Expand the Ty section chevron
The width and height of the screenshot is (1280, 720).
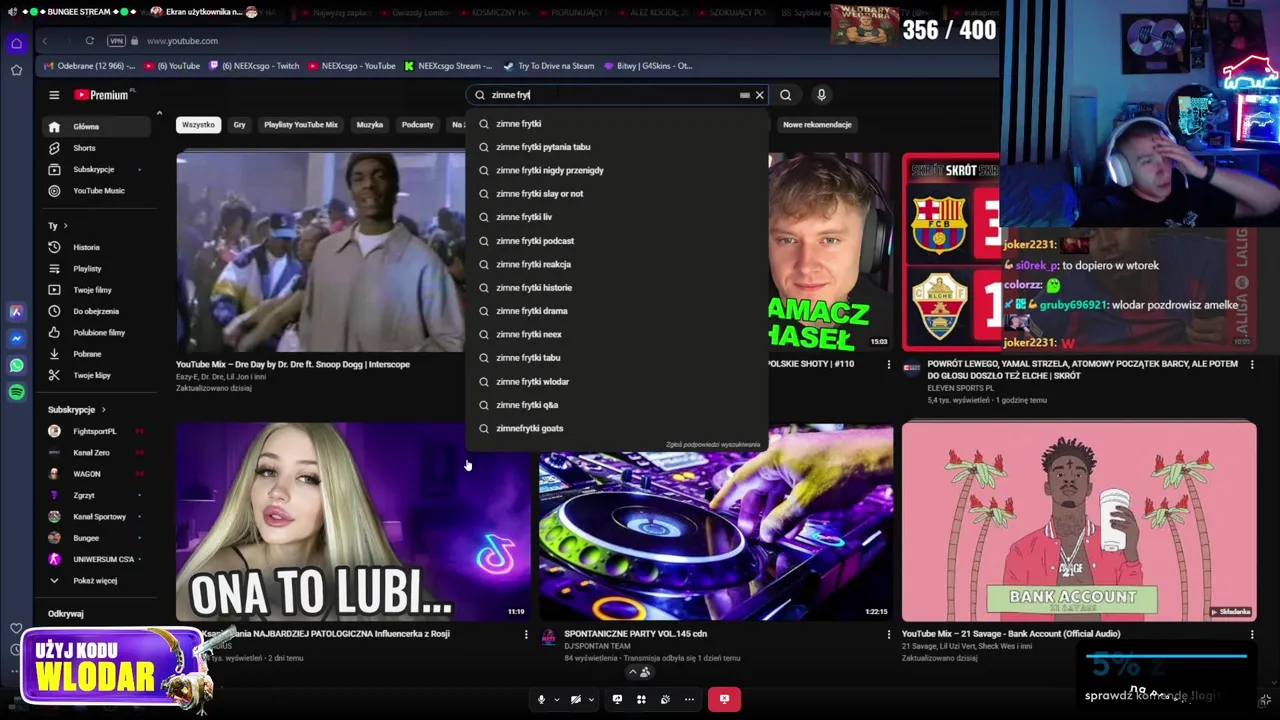[x=66, y=226]
